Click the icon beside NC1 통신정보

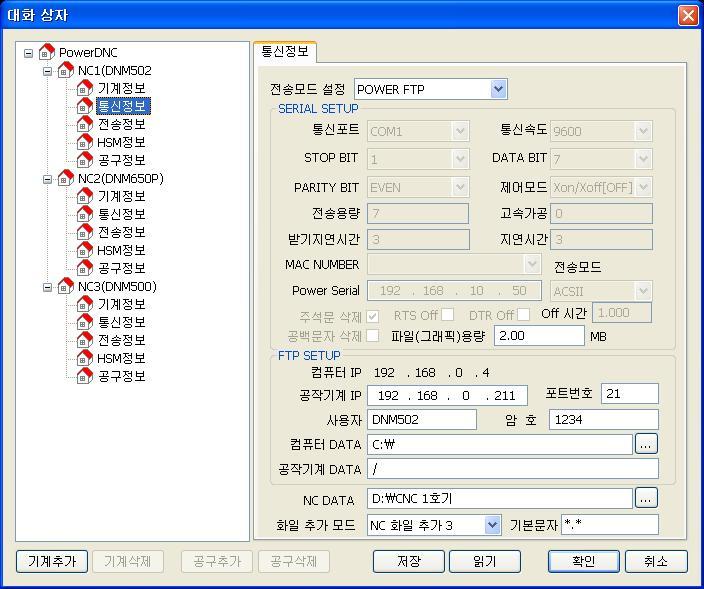tap(84, 106)
